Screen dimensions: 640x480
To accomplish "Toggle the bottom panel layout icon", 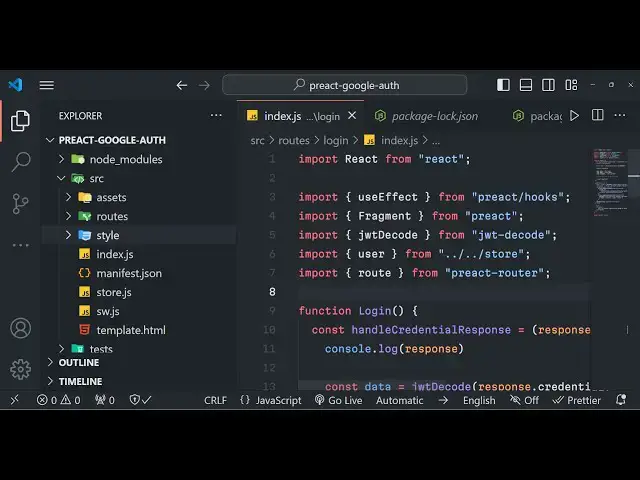I will 525,85.
